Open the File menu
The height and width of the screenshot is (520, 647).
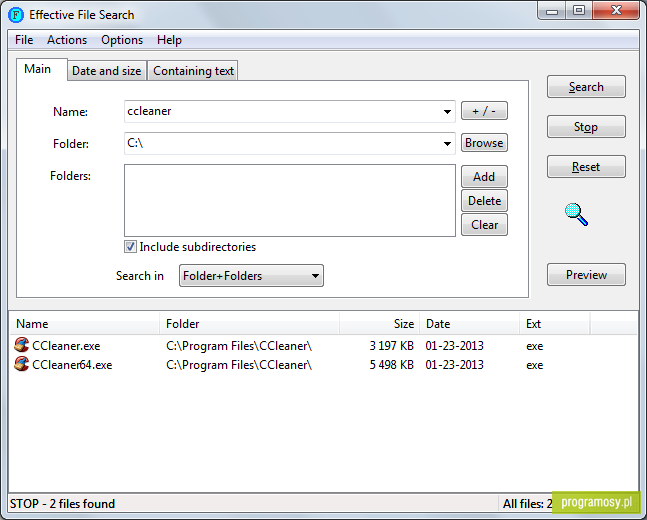pyautogui.click(x=24, y=40)
